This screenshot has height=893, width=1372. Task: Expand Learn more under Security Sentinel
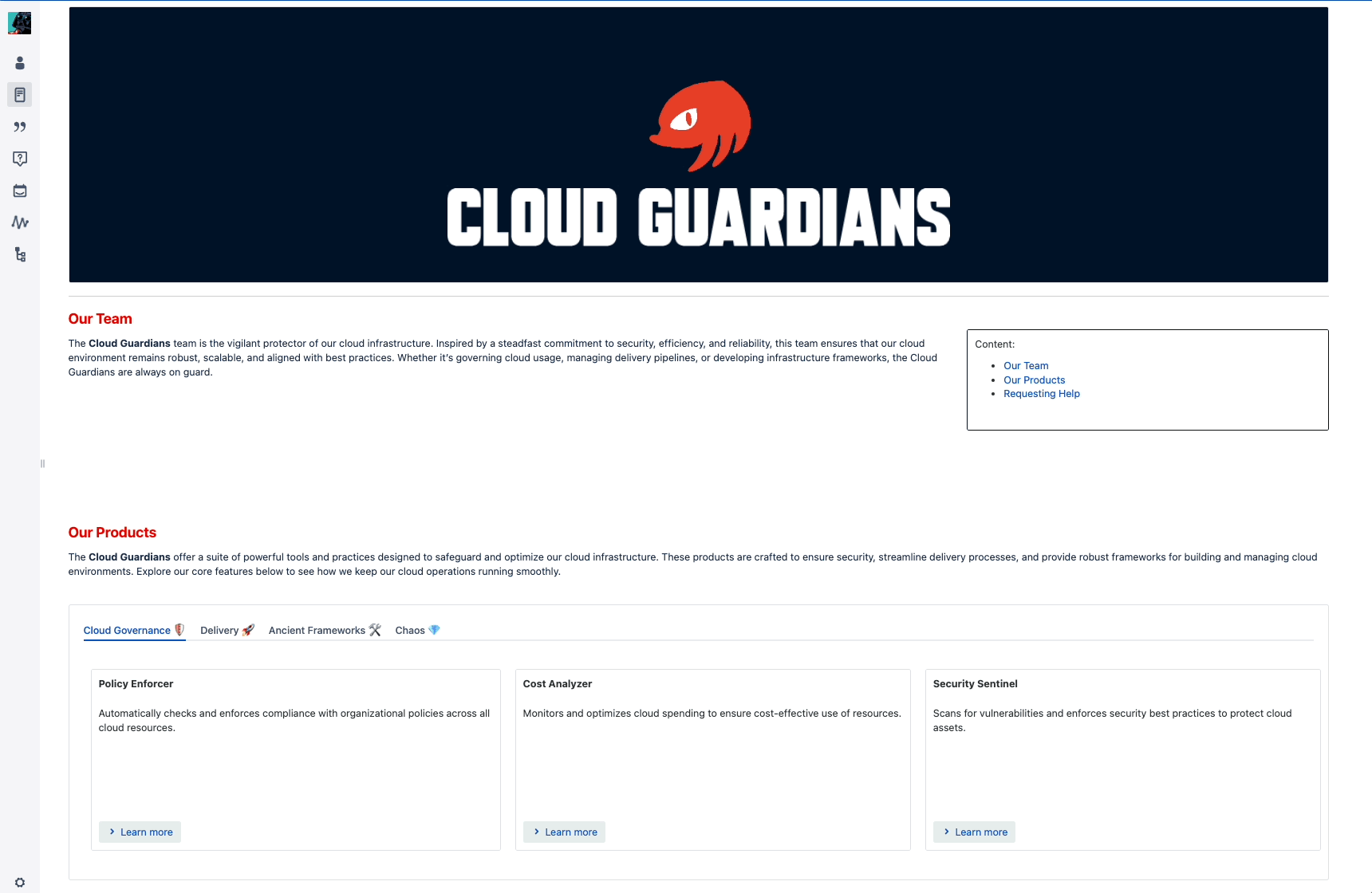tap(975, 832)
